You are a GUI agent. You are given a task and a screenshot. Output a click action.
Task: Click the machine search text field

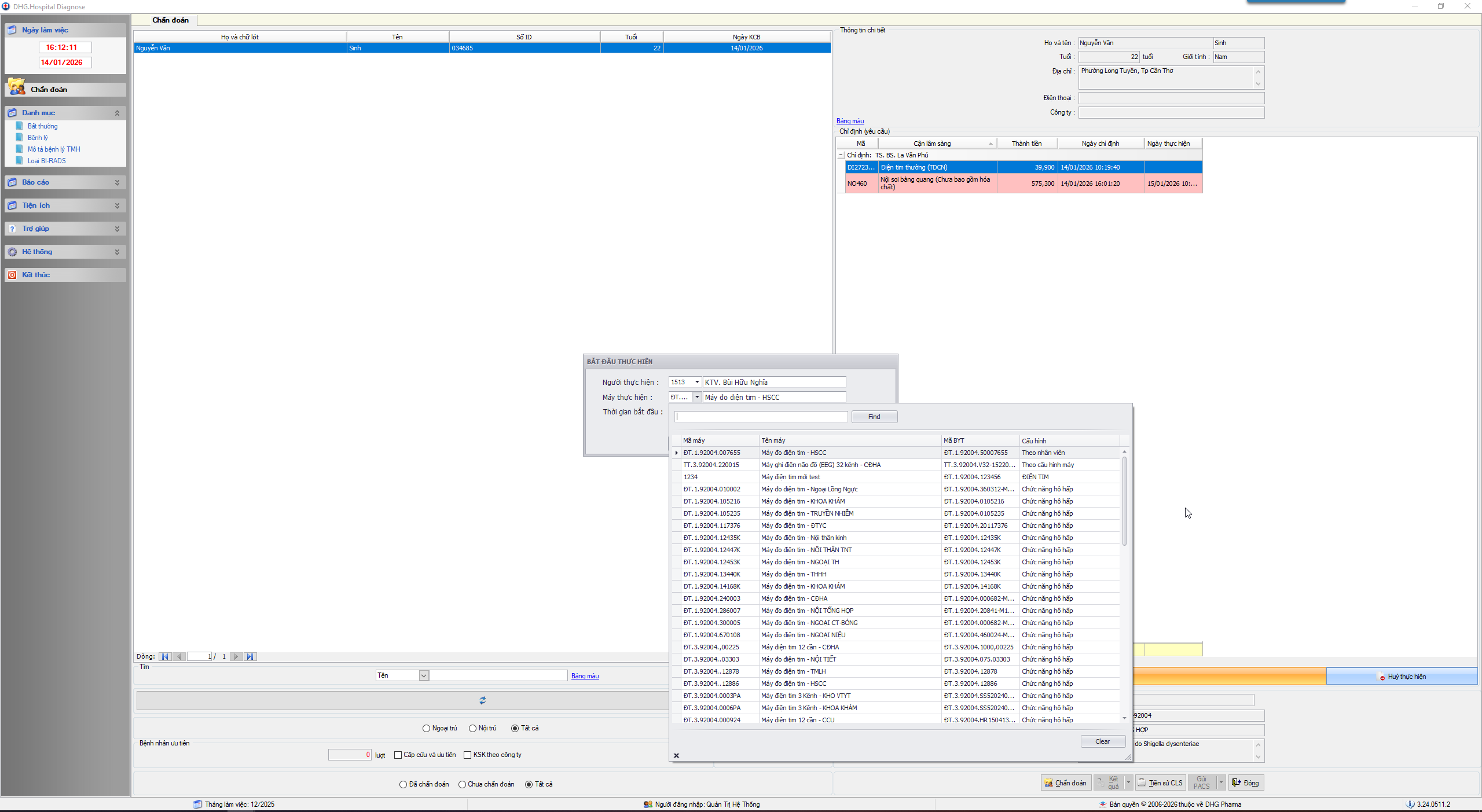(761, 417)
